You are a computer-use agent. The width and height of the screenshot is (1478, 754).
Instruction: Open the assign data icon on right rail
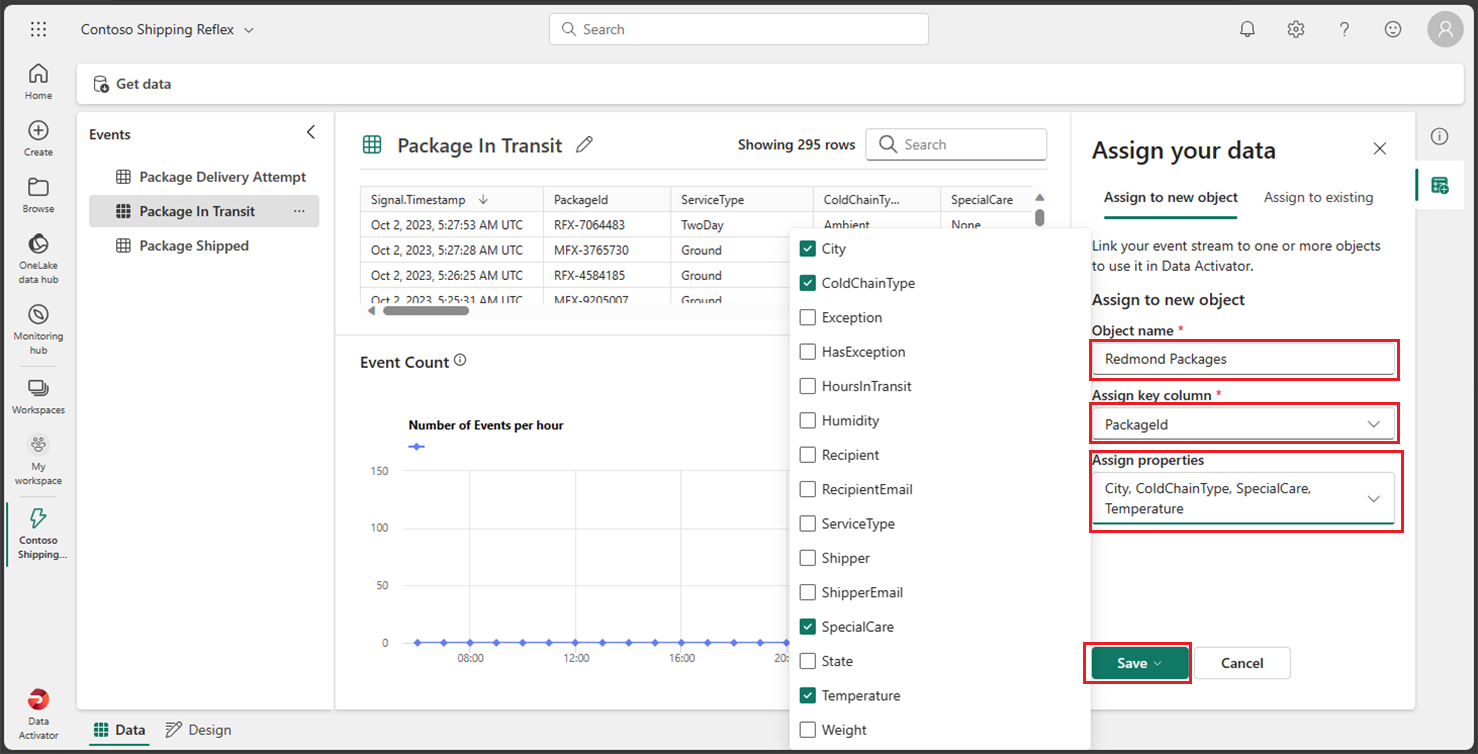(x=1439, y=185)
